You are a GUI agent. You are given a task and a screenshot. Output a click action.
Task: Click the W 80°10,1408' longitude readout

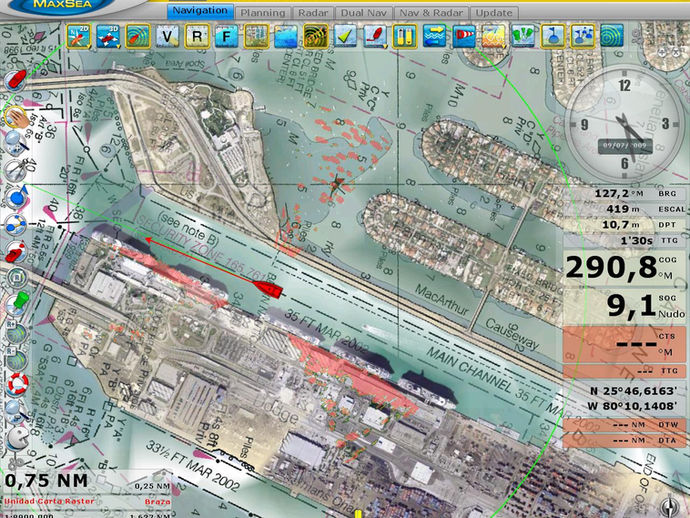[x=633, y=406]
